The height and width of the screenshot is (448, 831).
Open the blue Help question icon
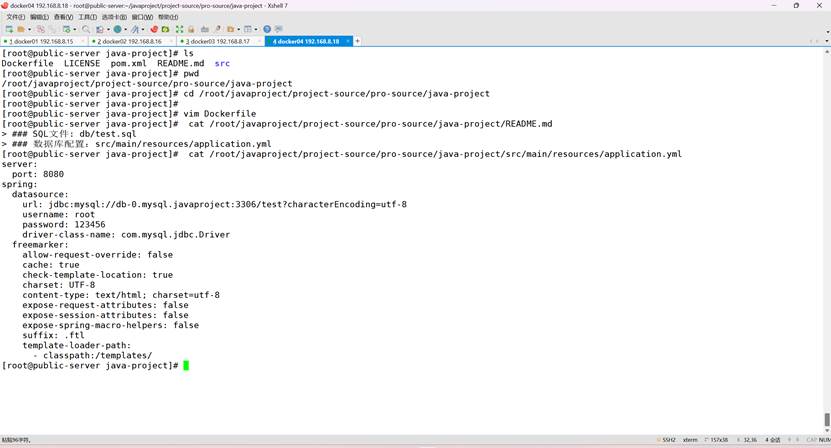(x=267, y=29)
